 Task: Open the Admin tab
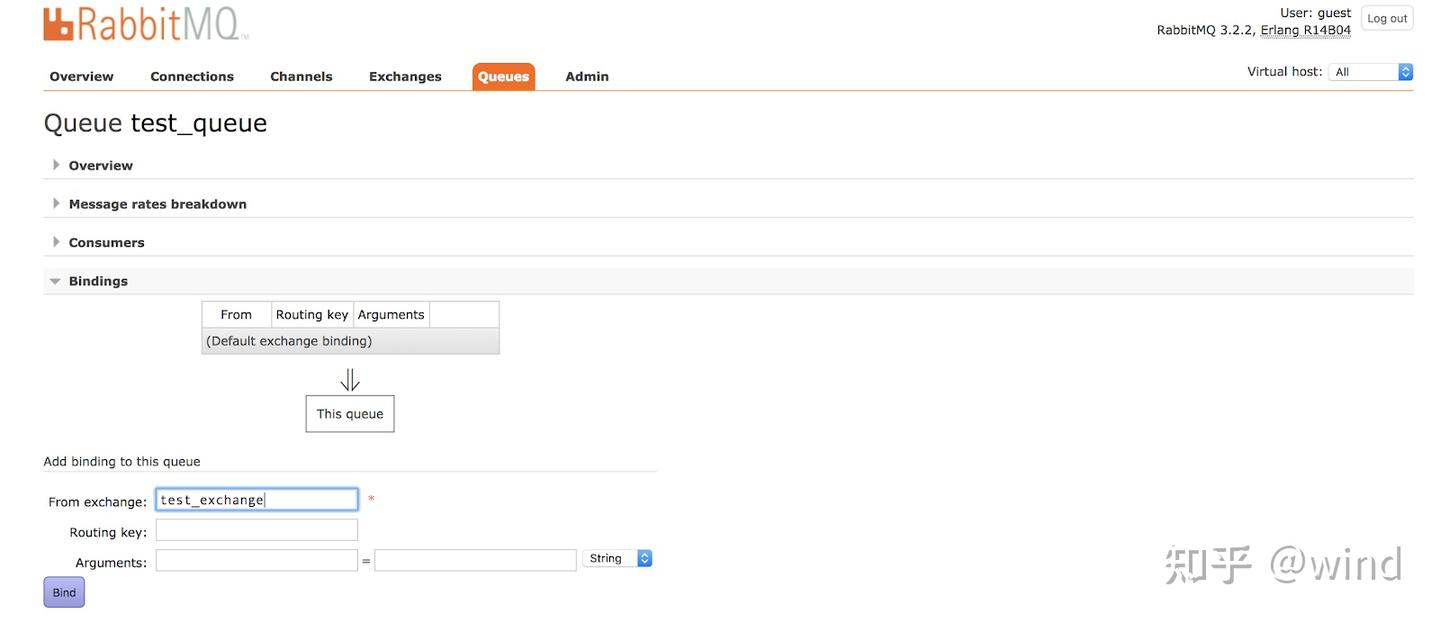pos(586,75)
